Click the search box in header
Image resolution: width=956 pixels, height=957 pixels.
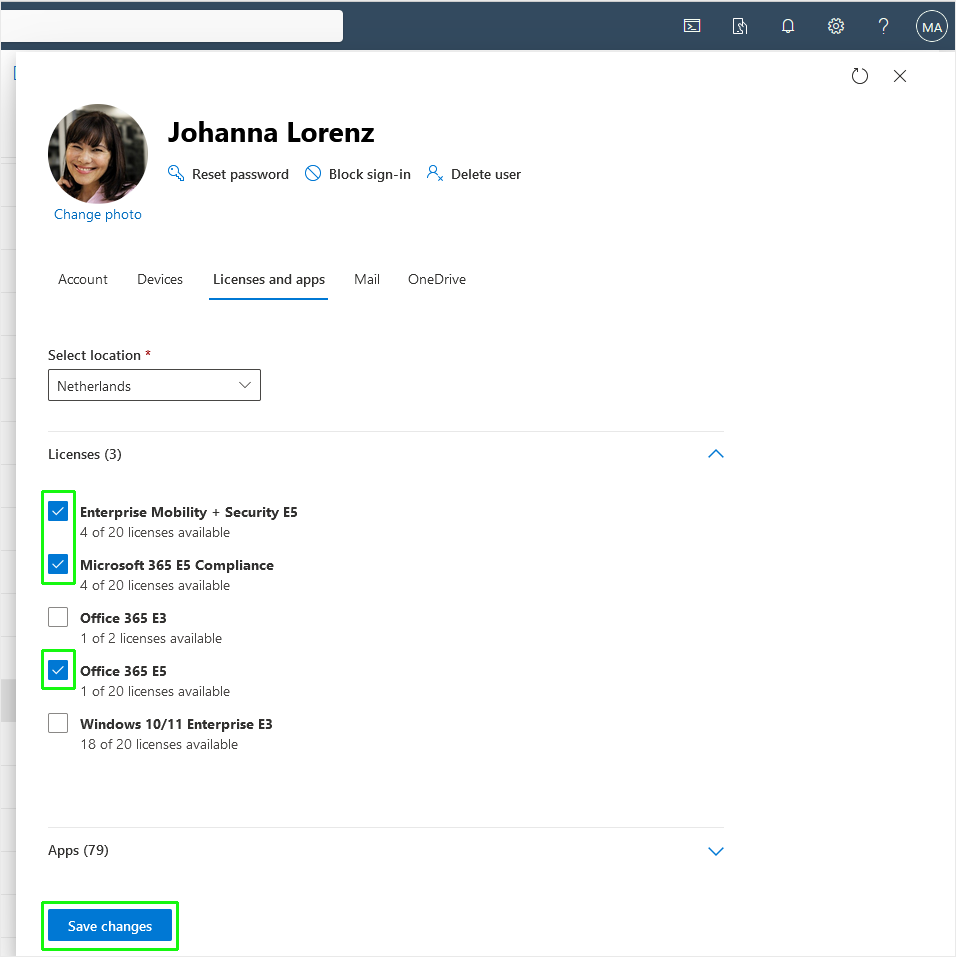(172, 26)
